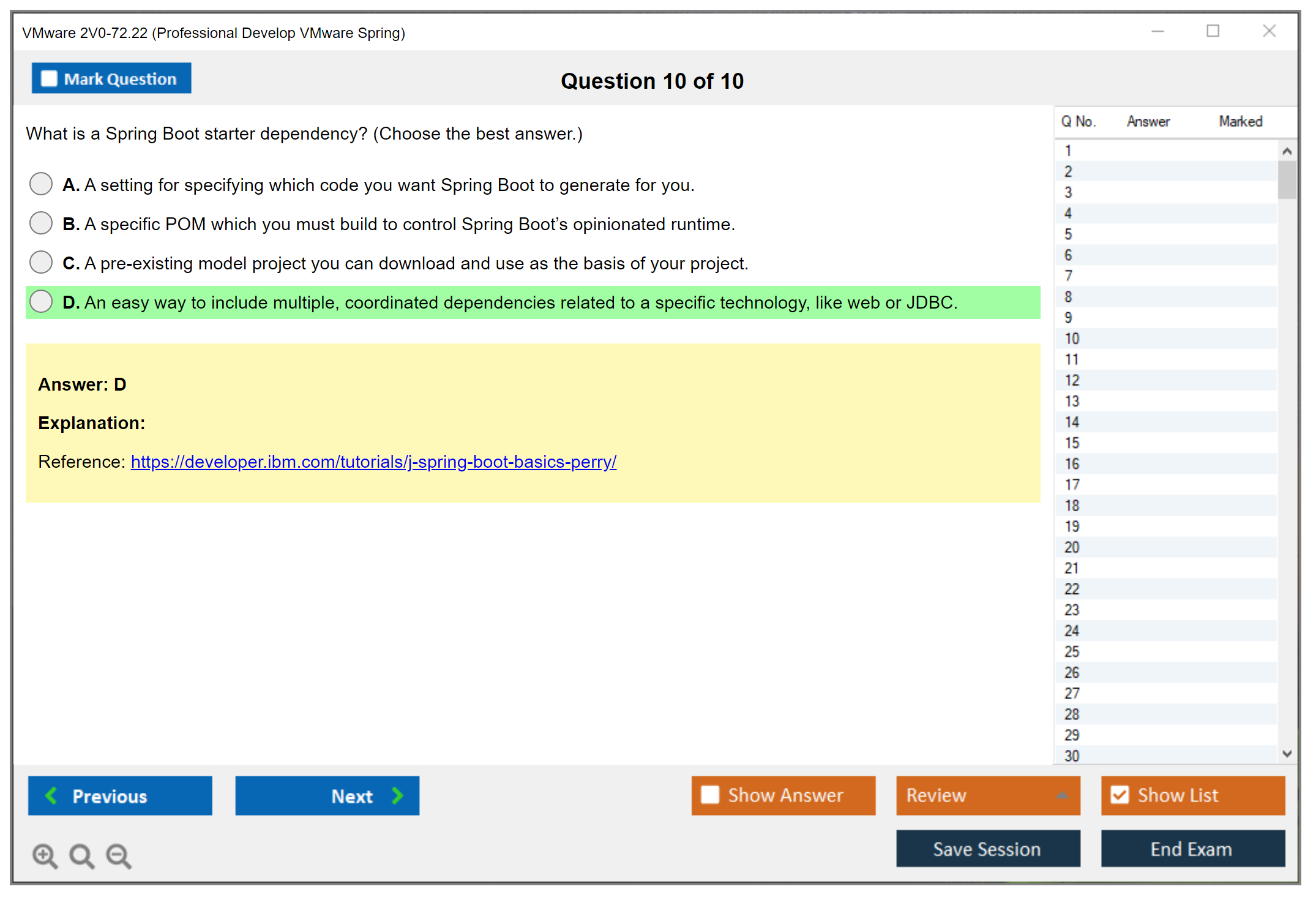Image resolution: width=1316 pixels, height=900 pixels.
Task: Open the IBM developer reference link
Action: pyautogui.click(x=373, y=462)
